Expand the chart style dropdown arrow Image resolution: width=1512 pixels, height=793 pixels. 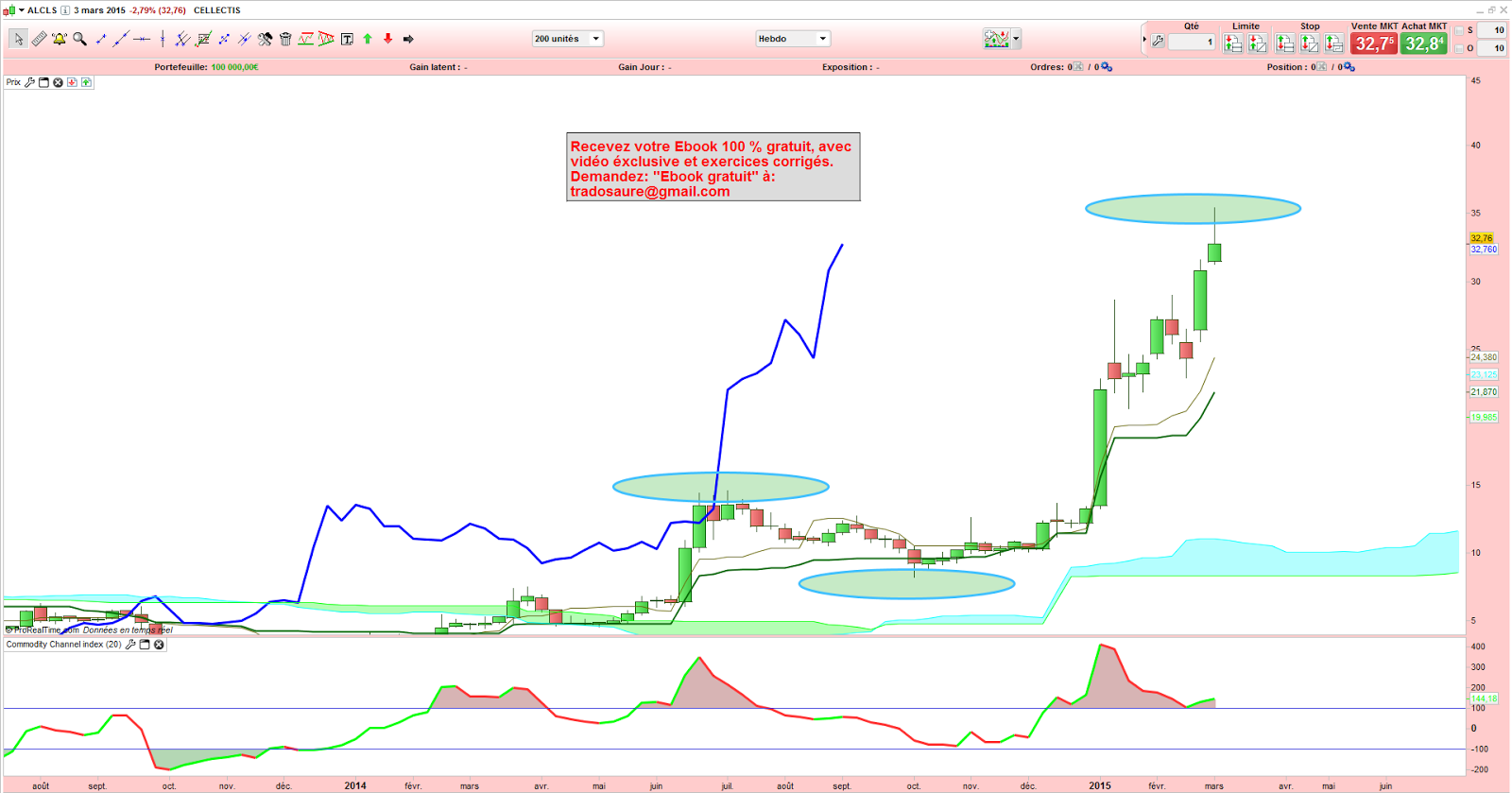click(x=1016, y=39)
